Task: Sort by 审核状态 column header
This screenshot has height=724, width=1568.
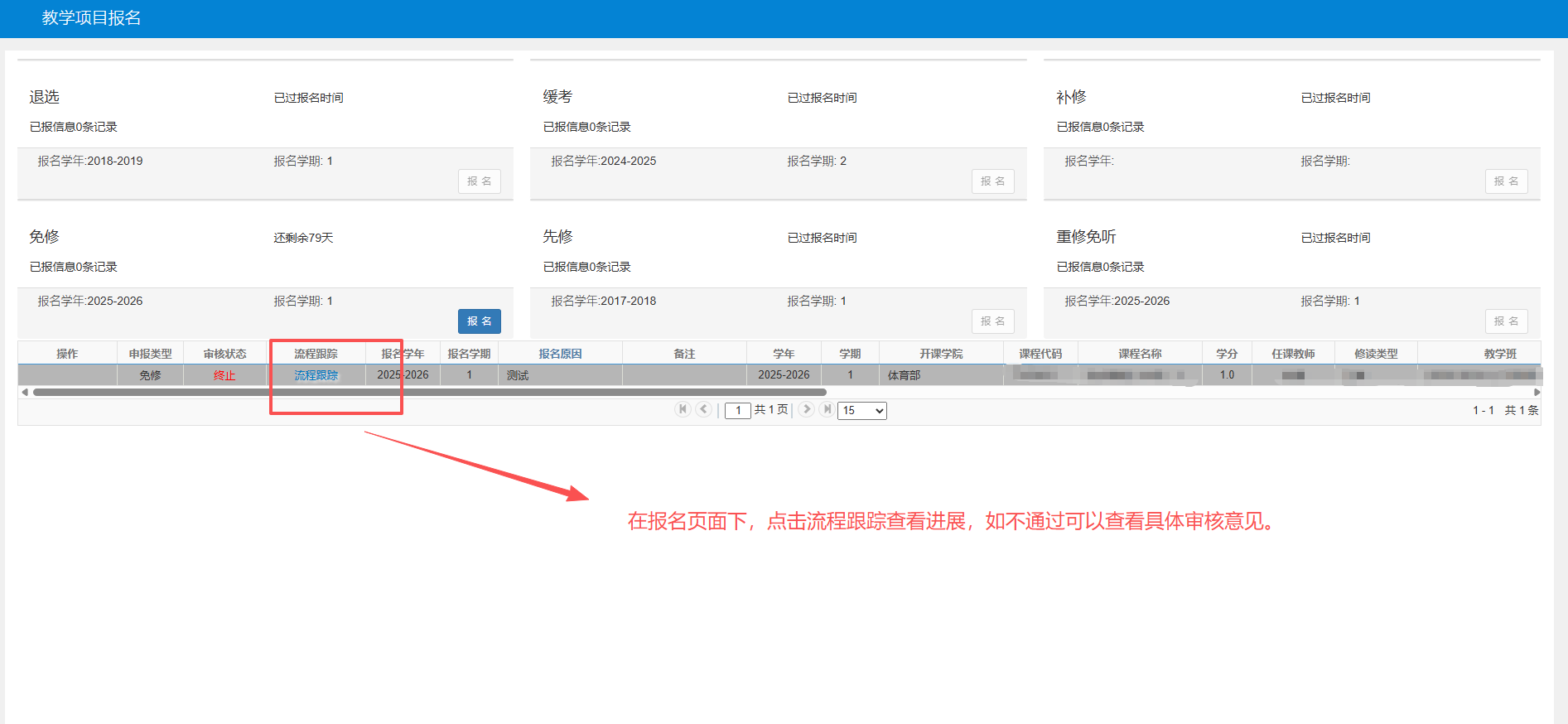Action: coord(224,354)
